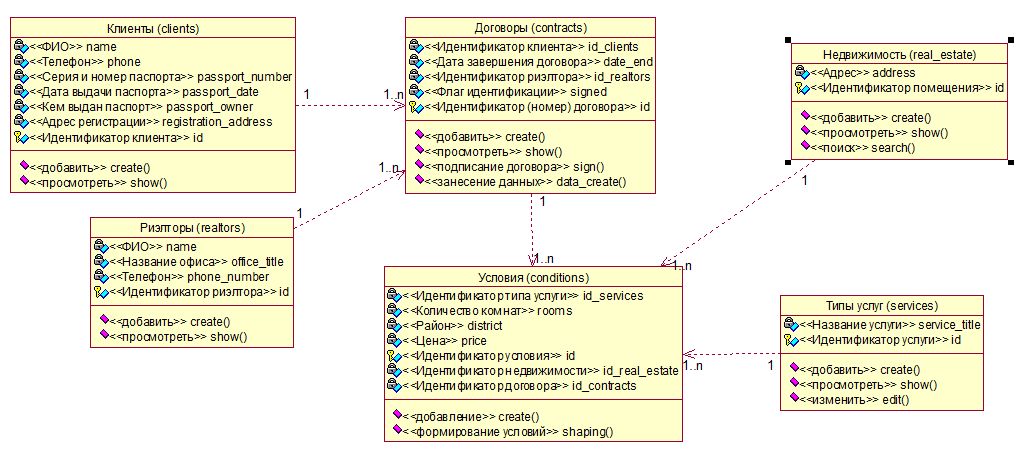The image size is (1023, 468).
Task: Click the icon beside id_services attribute
Action: 393,296
